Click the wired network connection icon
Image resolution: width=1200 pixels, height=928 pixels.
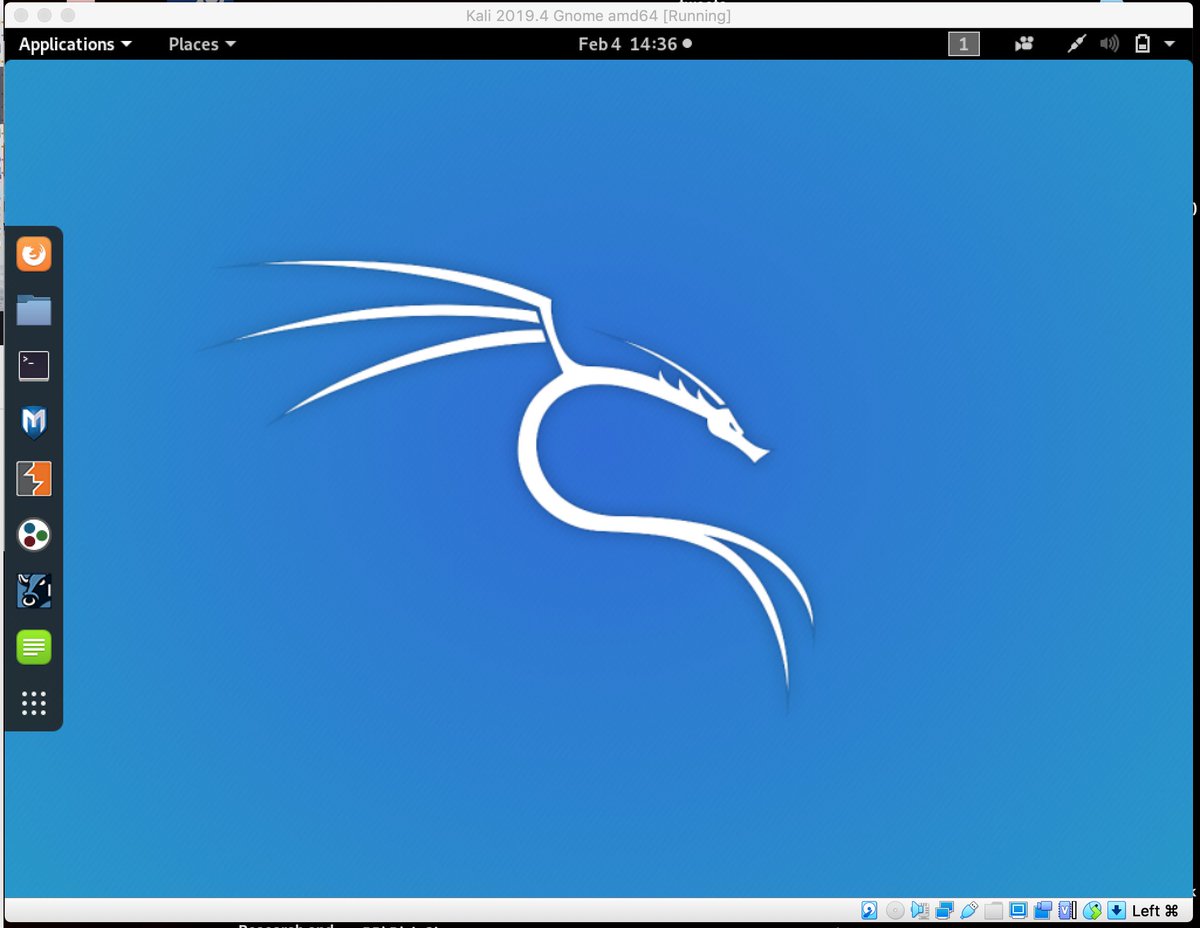click(x=1076, y=44)
